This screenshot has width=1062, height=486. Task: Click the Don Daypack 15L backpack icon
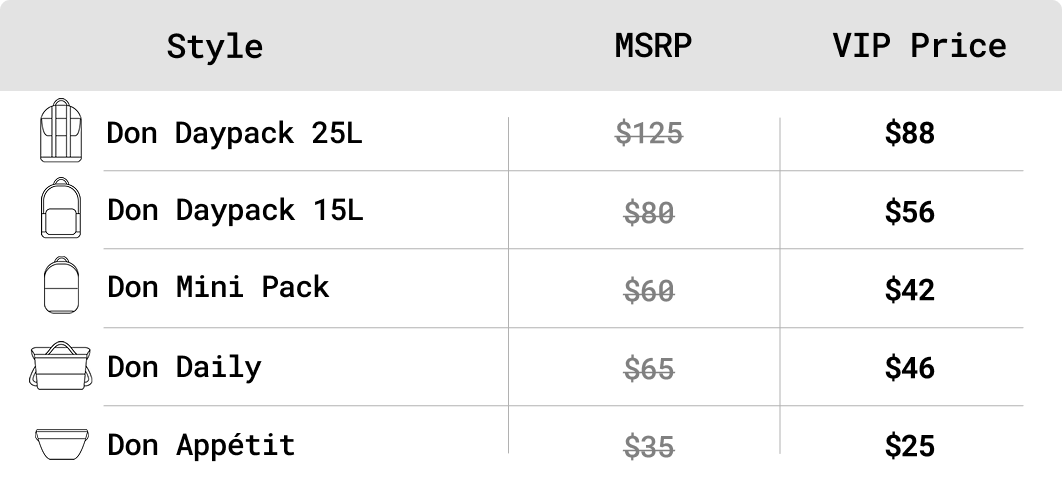61,208
